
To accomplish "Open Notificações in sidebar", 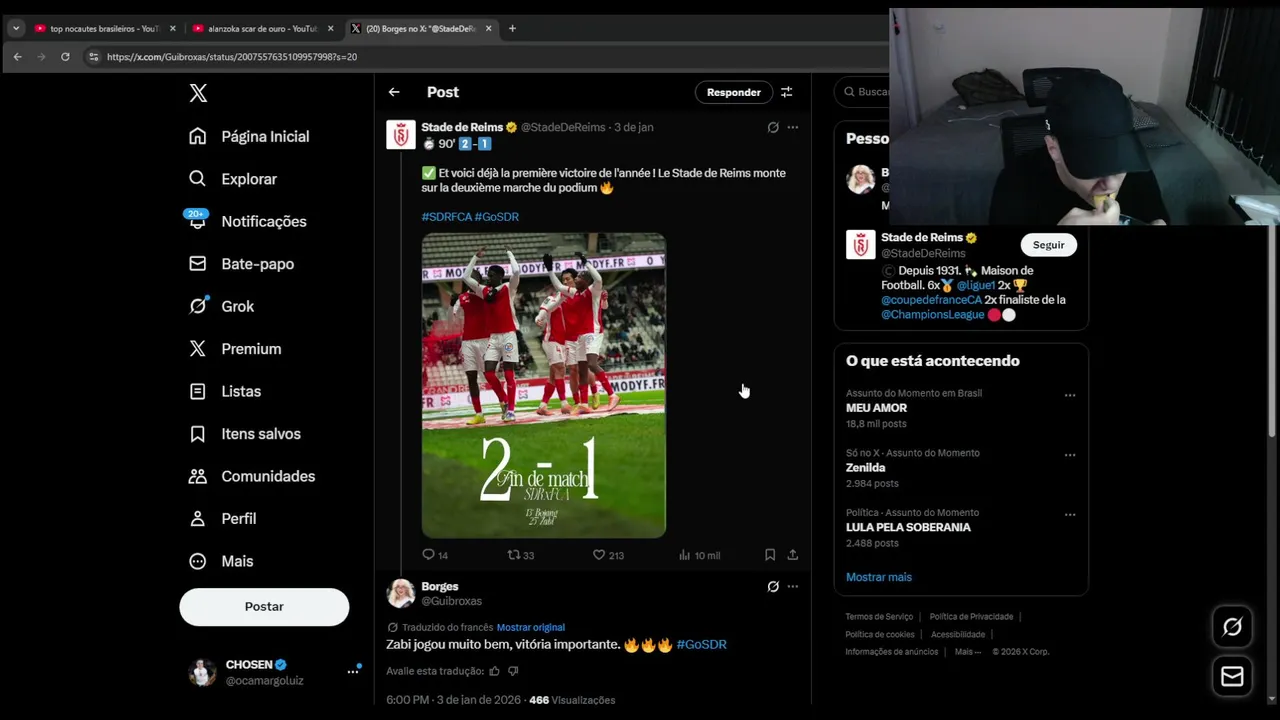I will (x=248, y=221).
